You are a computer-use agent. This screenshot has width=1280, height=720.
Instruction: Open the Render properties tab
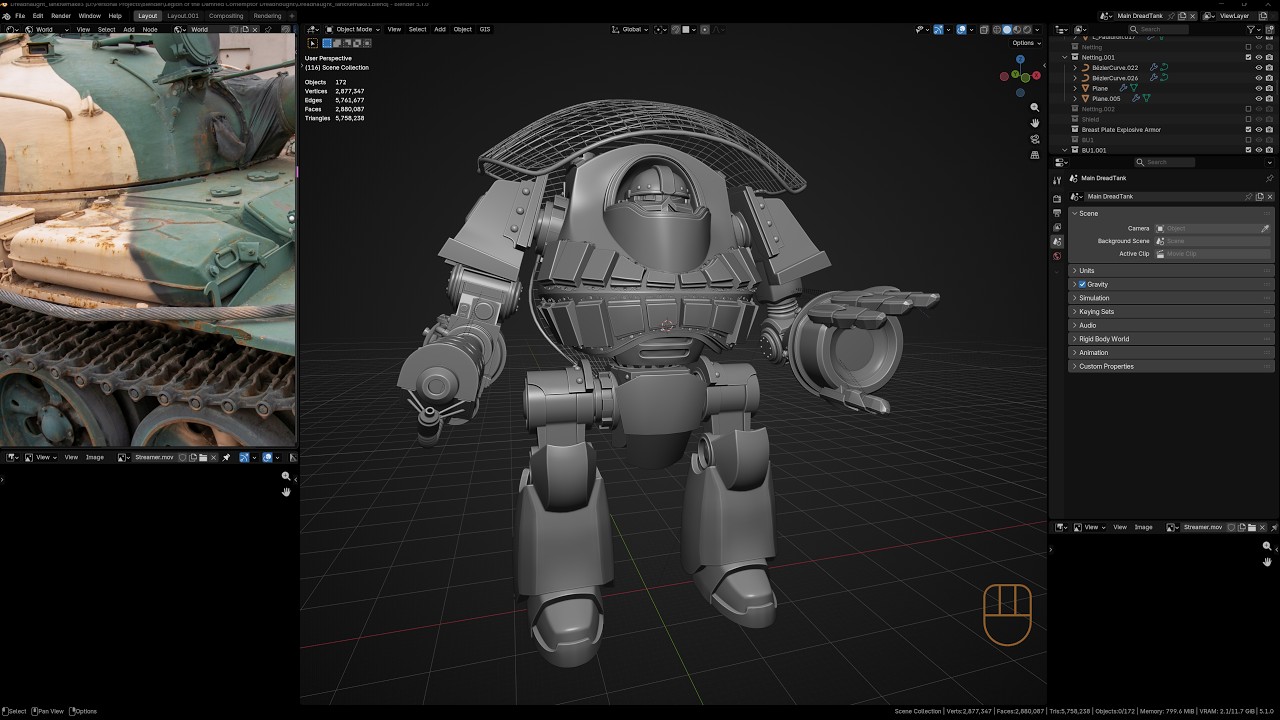point(1057,198)
